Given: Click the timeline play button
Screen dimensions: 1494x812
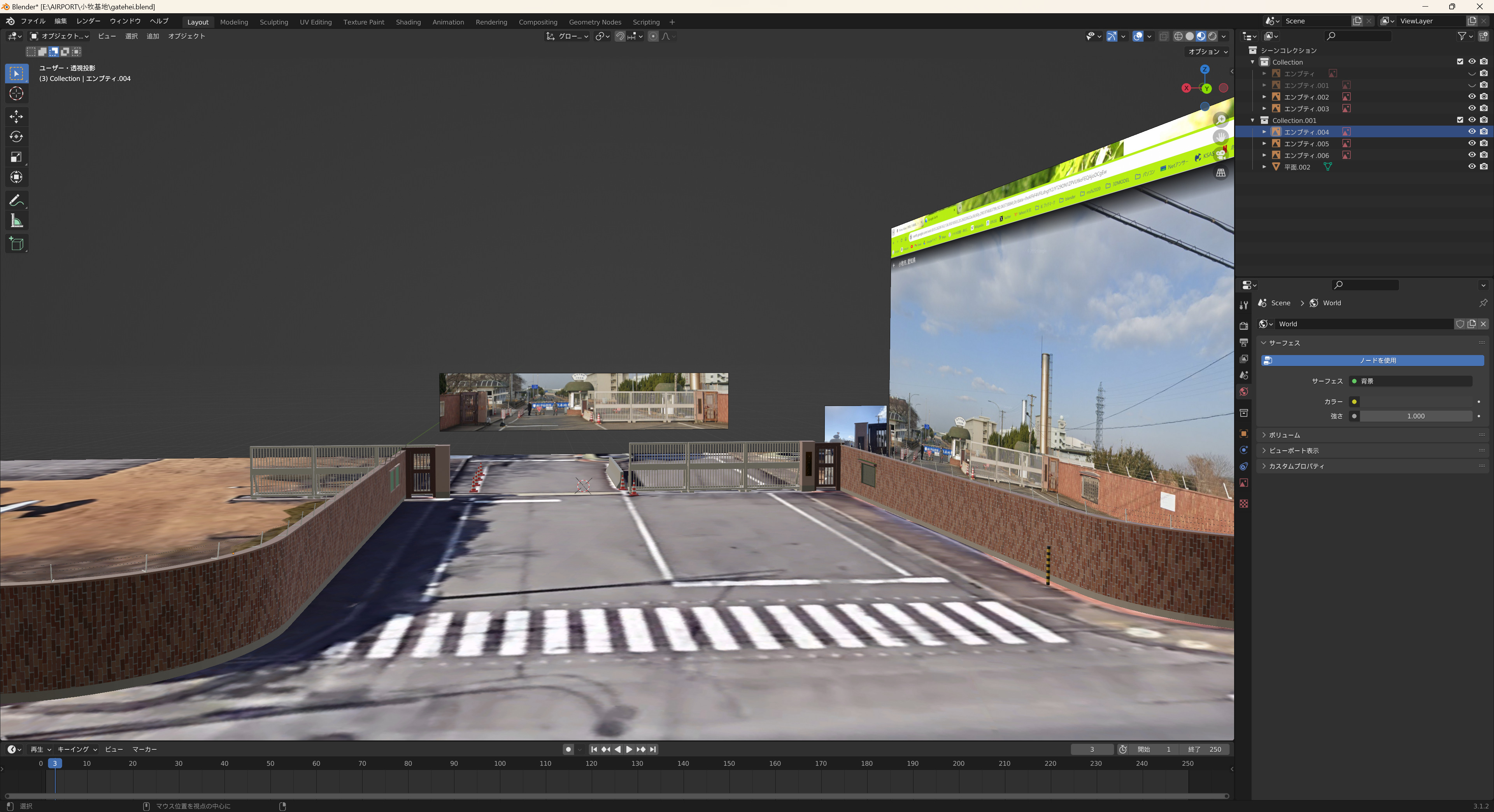Looking at the screenshot, I should pyautogui.click(x=629, y=749).
